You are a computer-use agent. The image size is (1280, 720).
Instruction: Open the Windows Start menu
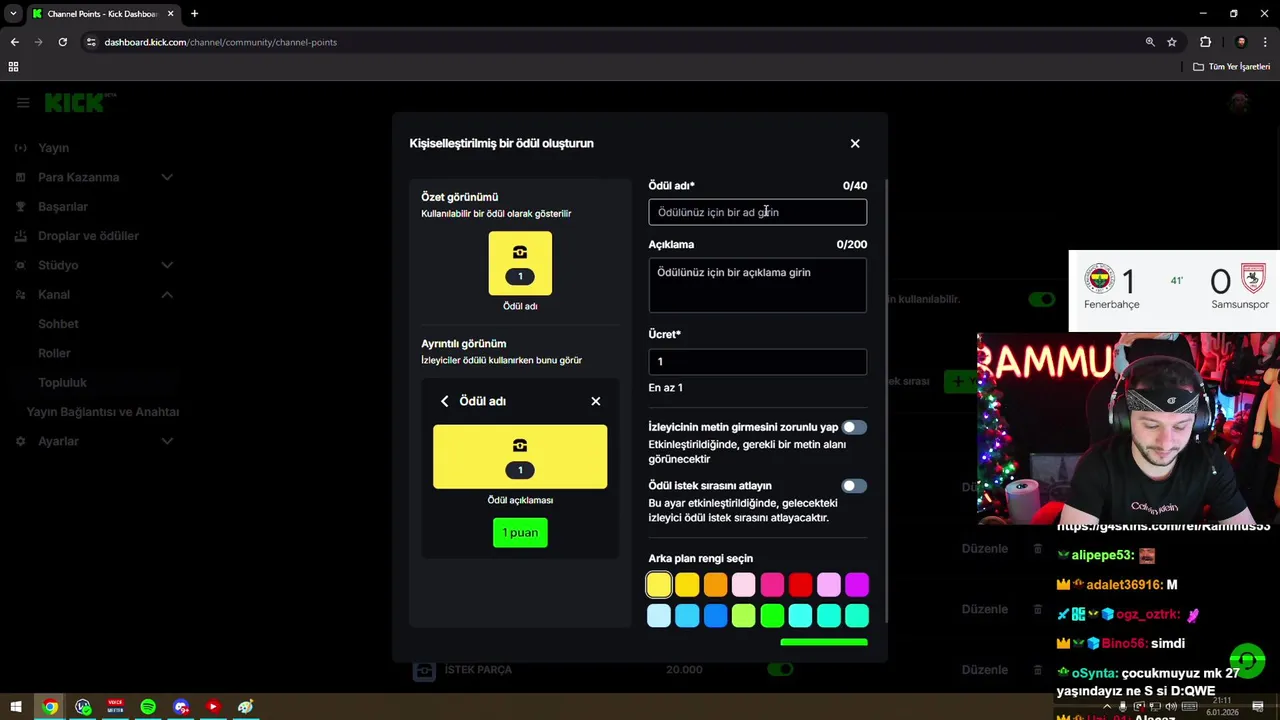pyautogui.click(x=15, y=707)
